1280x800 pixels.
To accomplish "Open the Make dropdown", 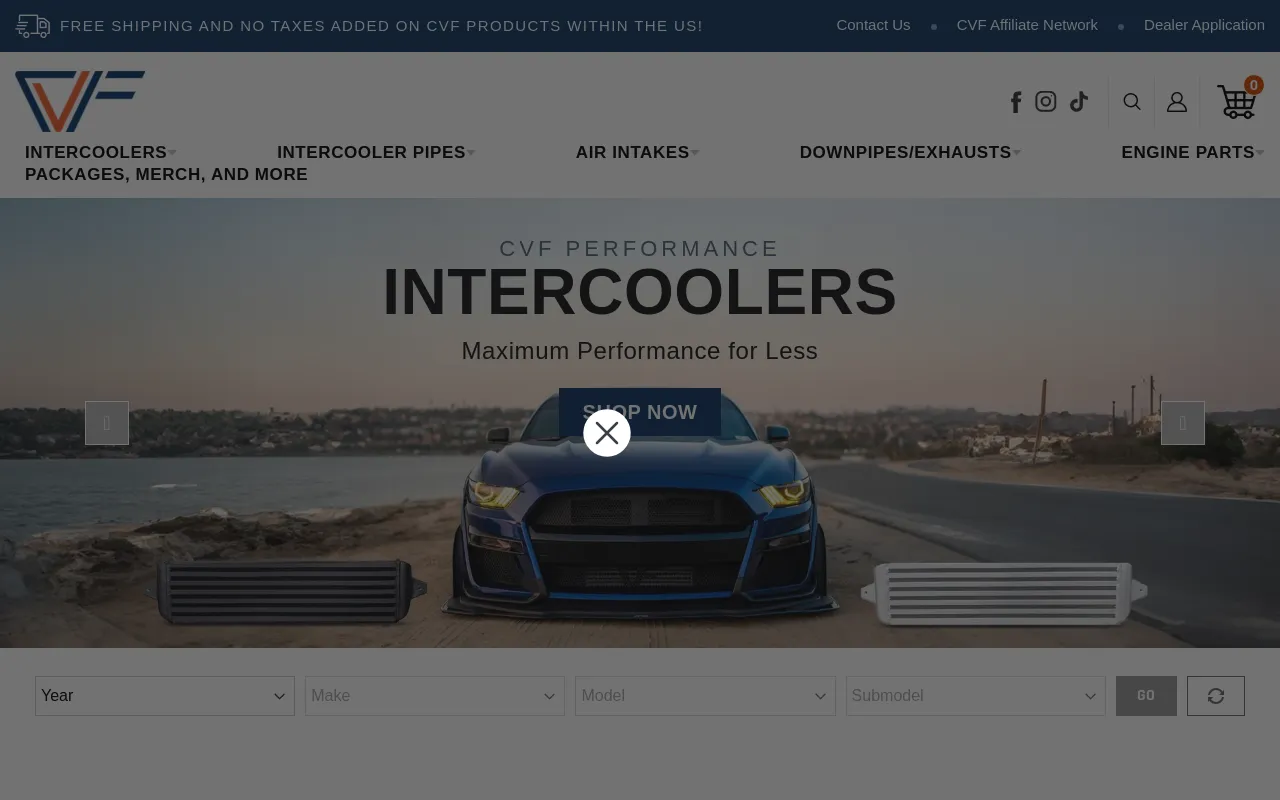I will 435,695.
